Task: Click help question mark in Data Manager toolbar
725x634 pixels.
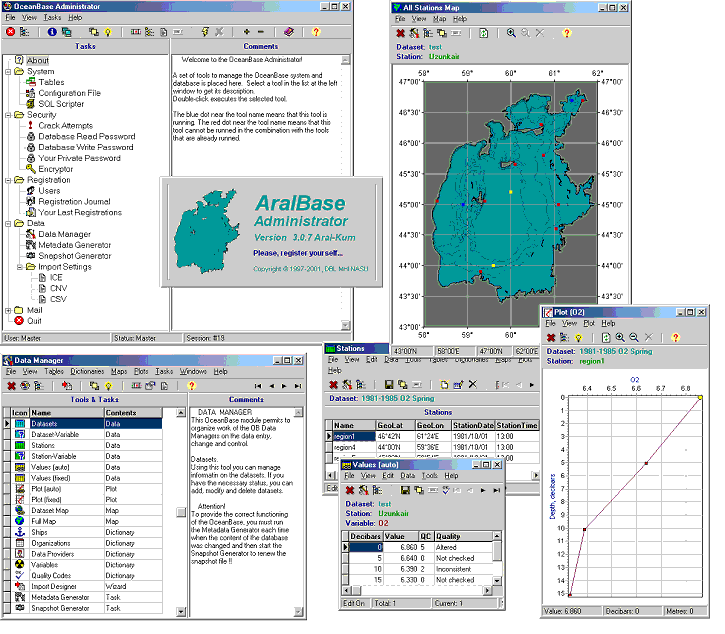Action: pyautogui.click(x=191, y=386)
